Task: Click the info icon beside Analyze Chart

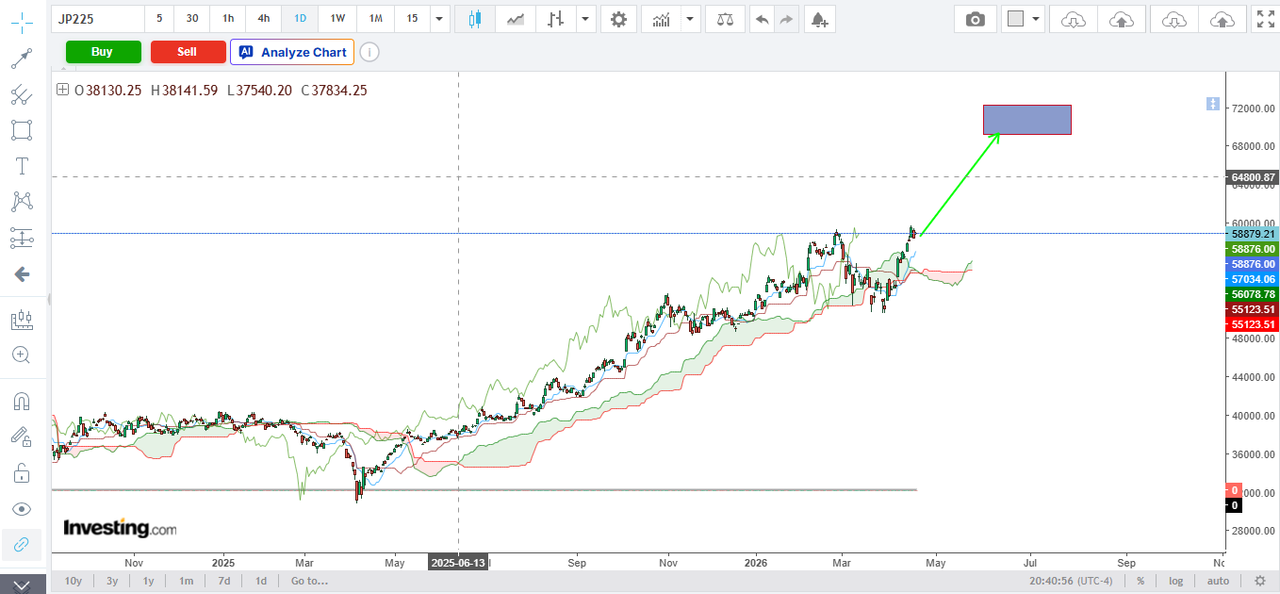Action: 369,52
